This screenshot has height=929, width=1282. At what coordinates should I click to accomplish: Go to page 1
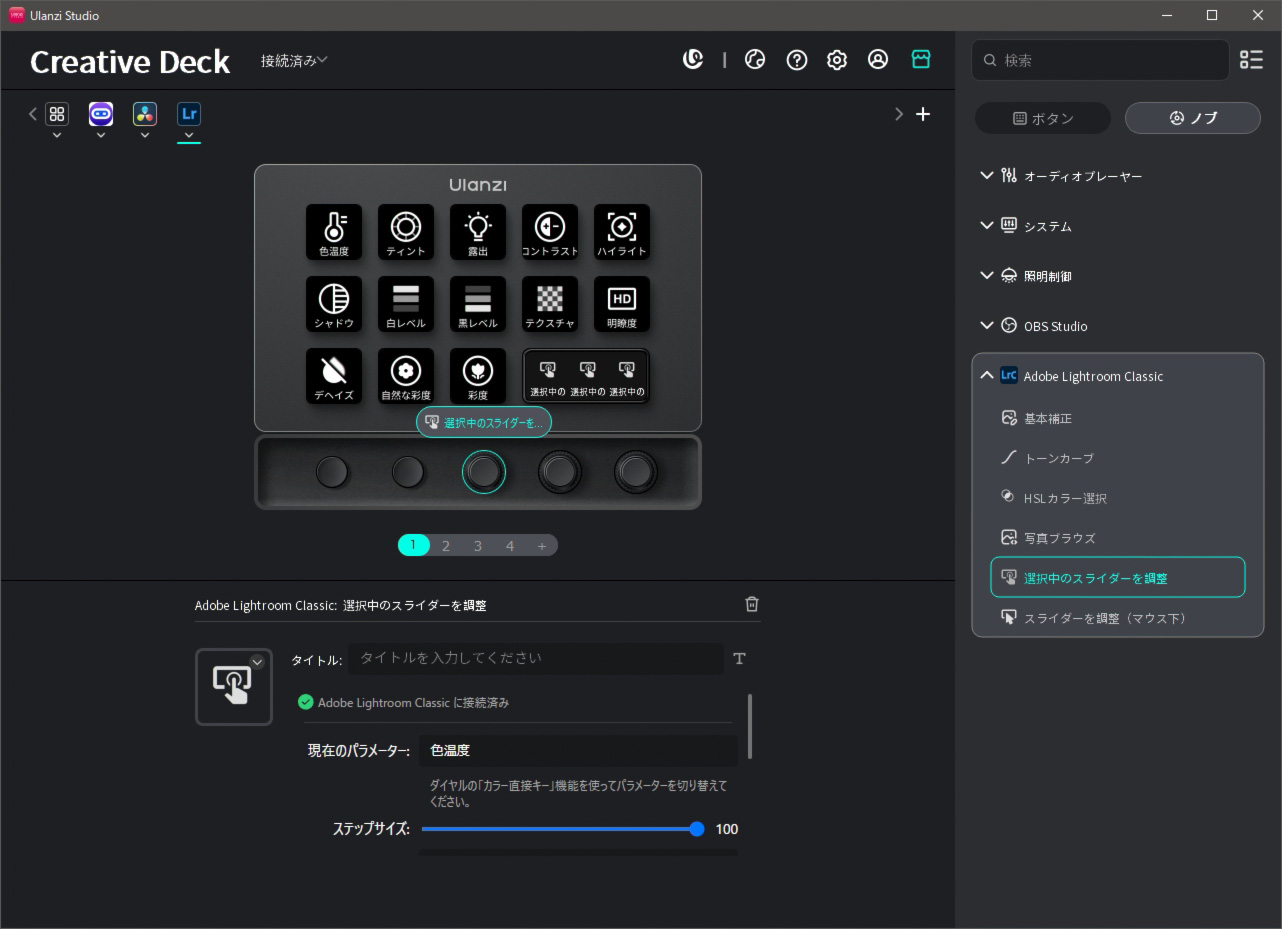tap(413, 545)
